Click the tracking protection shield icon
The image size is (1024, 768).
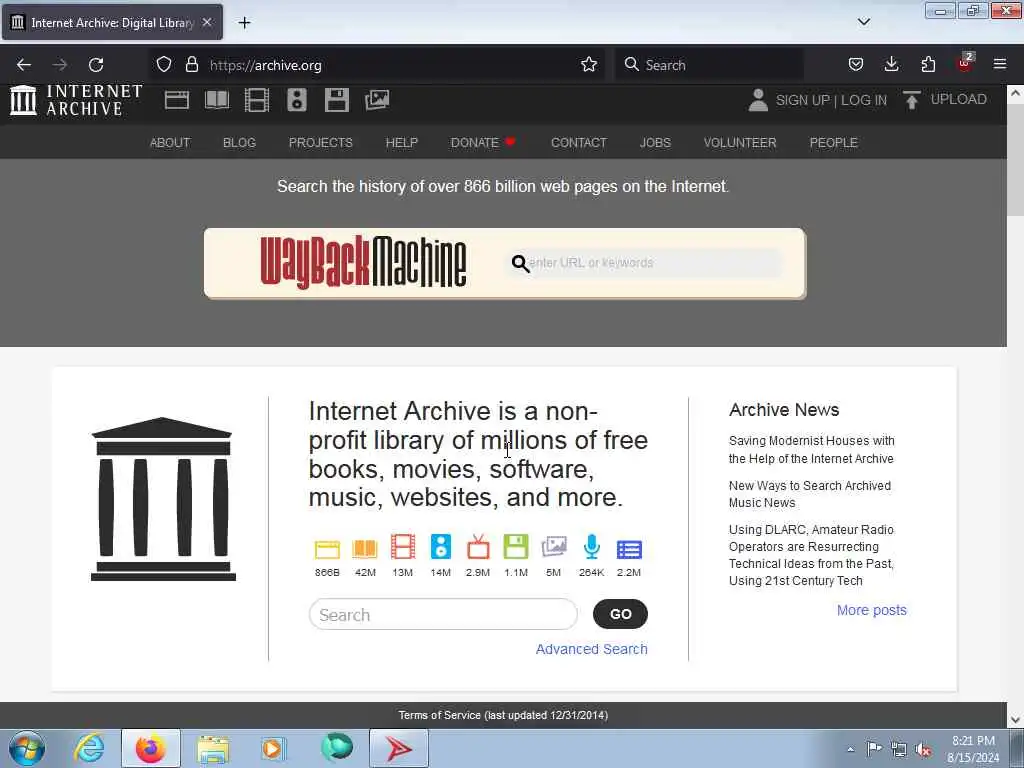[164, 65]
